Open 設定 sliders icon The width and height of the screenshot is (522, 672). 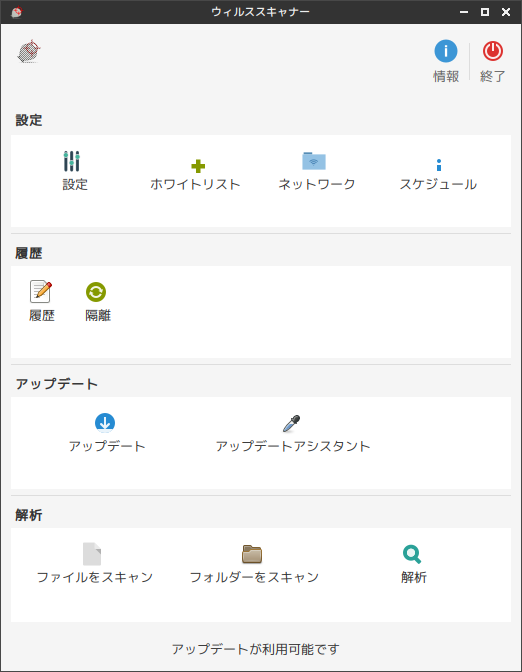72,161
